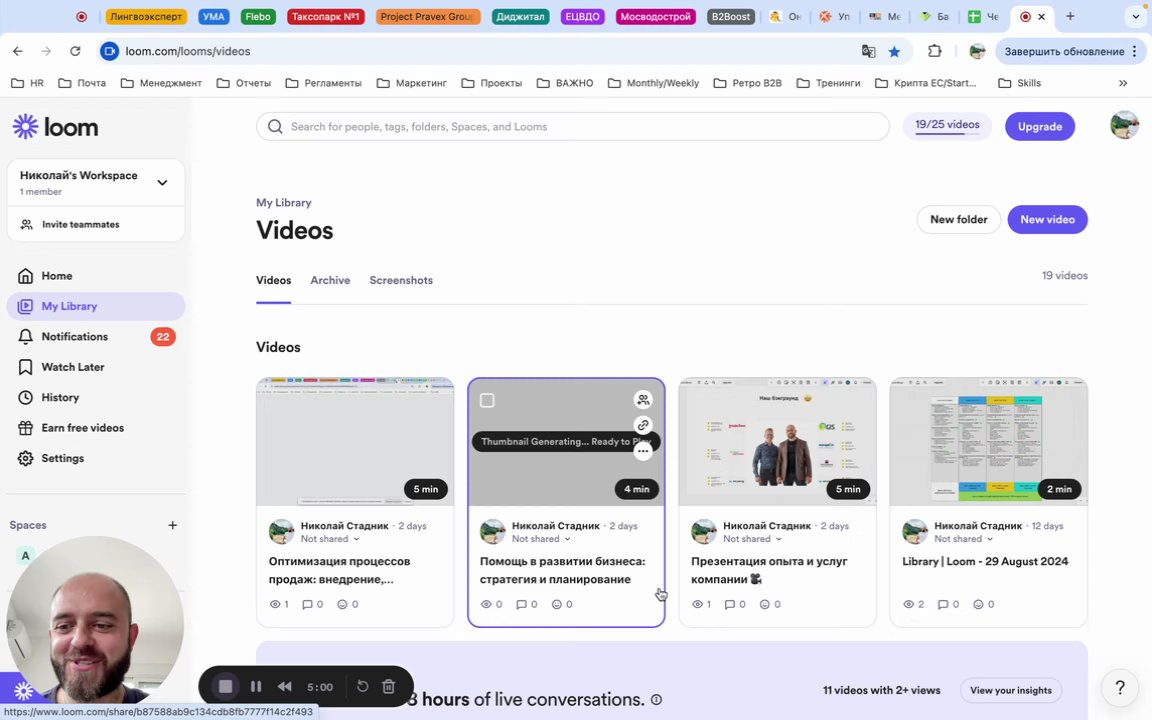1152x720 pixels.
Task: Stop the Loom recording
Action: point(226,686)
